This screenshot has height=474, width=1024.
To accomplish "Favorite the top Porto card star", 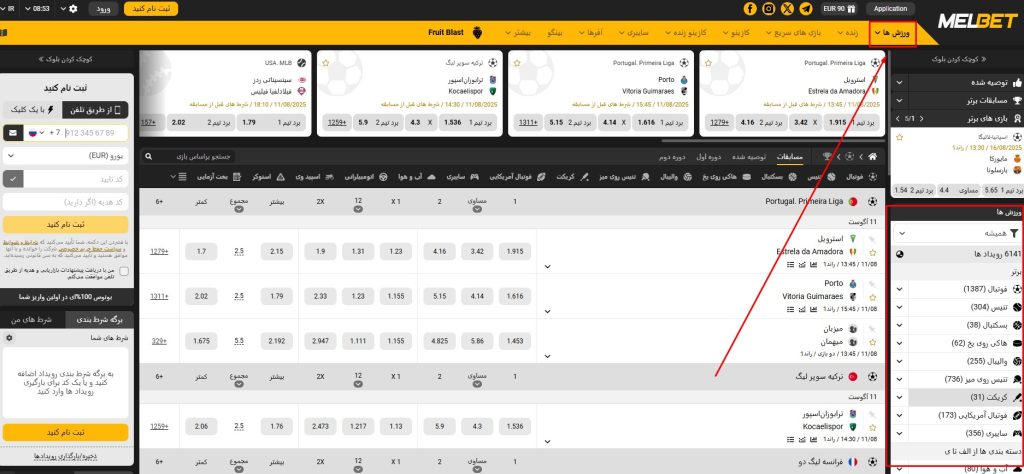I will pos(517,63).
